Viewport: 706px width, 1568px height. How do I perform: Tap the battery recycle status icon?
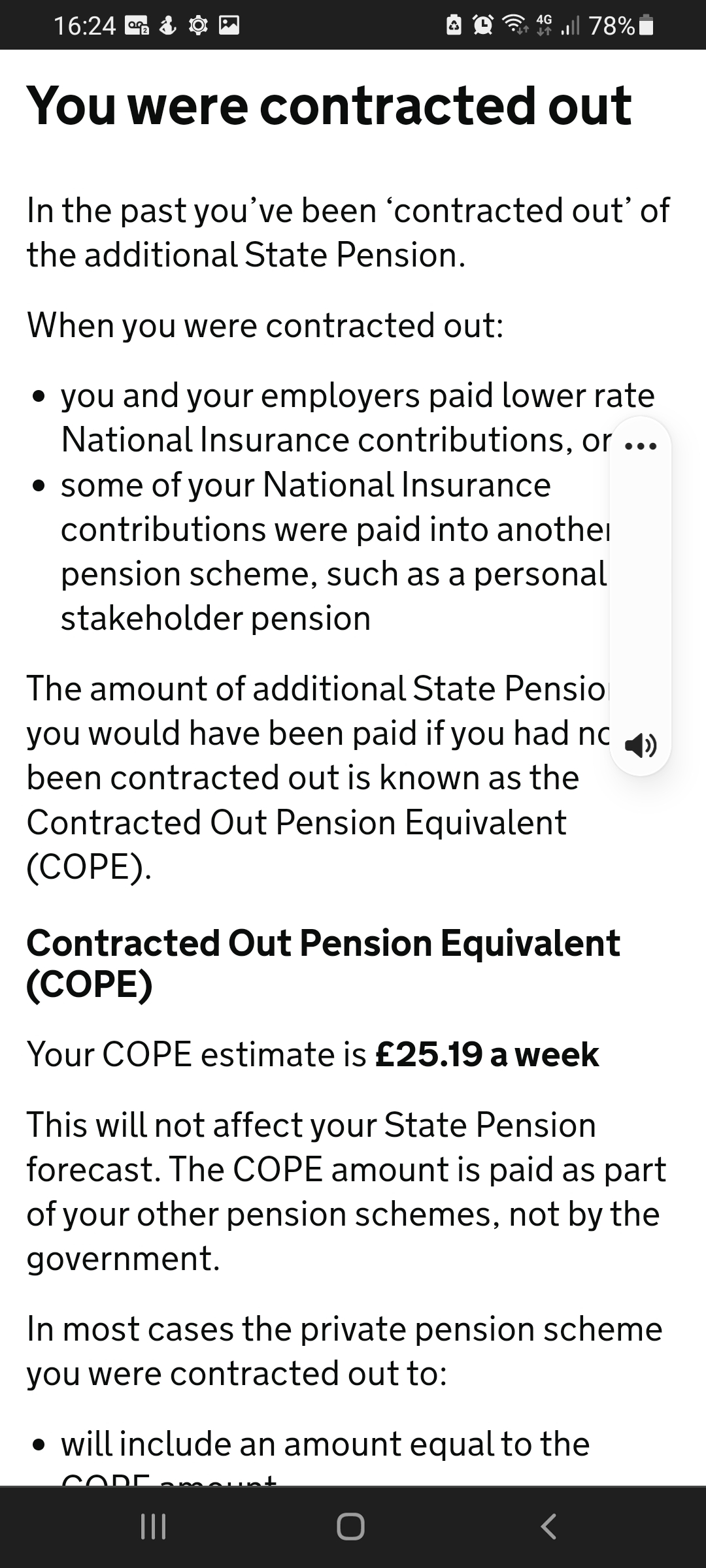click(x=454, y=25)
